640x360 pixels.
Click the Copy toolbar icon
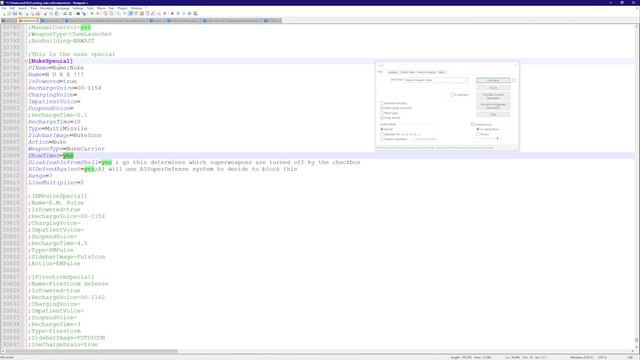51,13
